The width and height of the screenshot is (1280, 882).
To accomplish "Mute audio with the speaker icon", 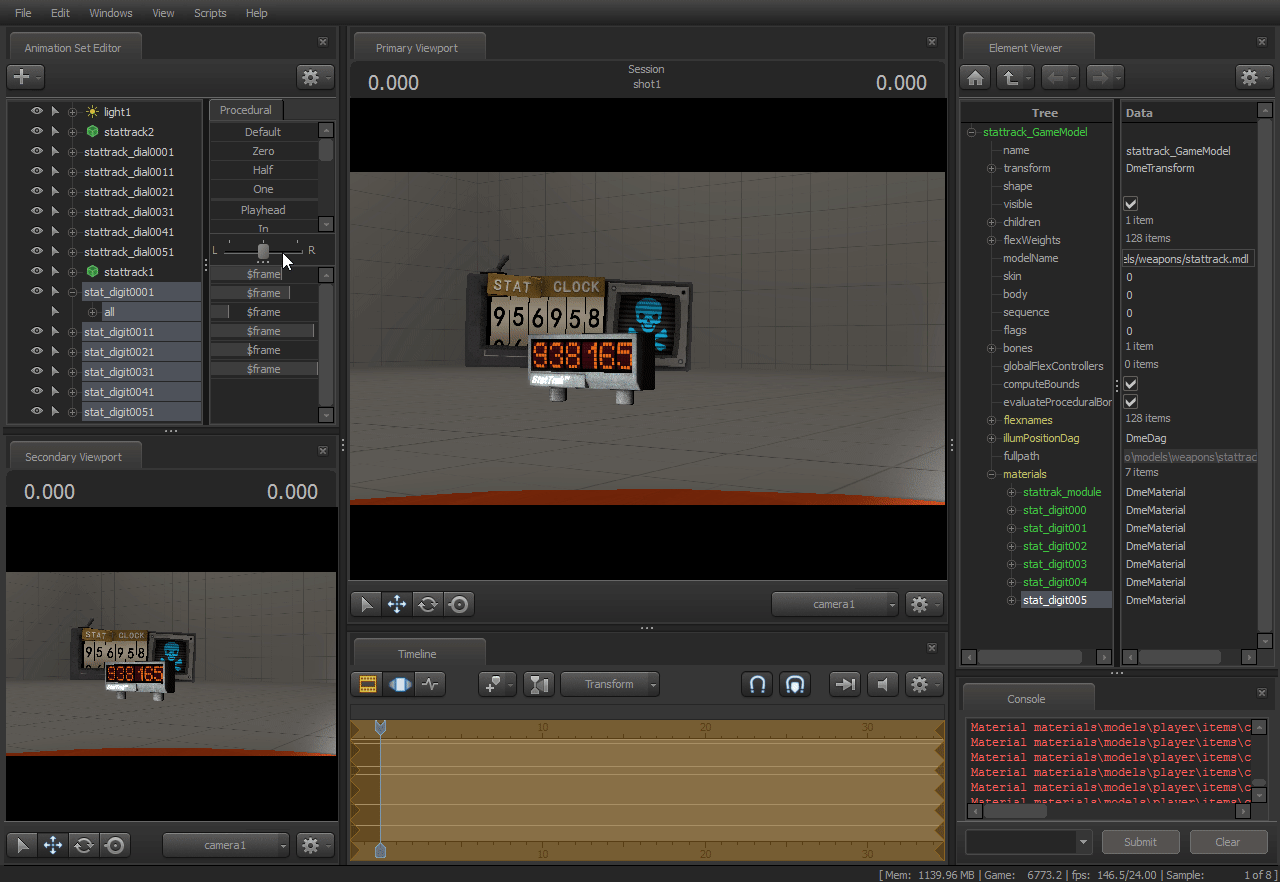I will pyautogui.click(x=881, y=684).
